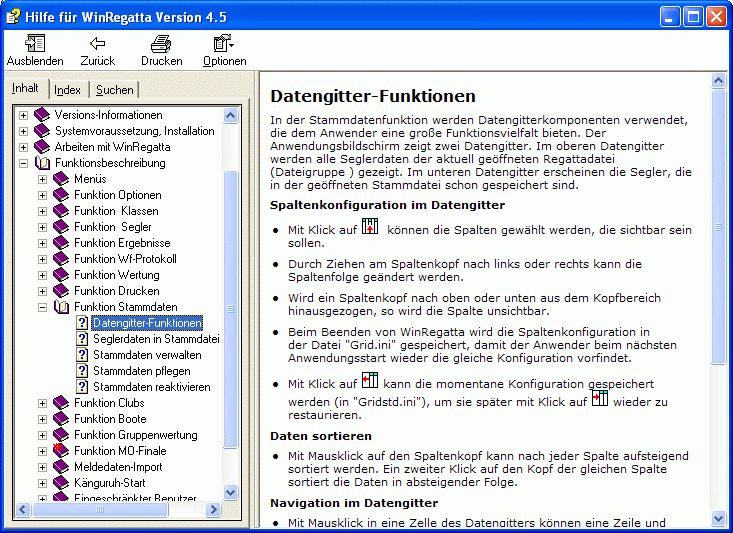The width and height of the screenshot is (733, 533).
Task: Open the Meldedaten-Import topic
Action: 118,467
